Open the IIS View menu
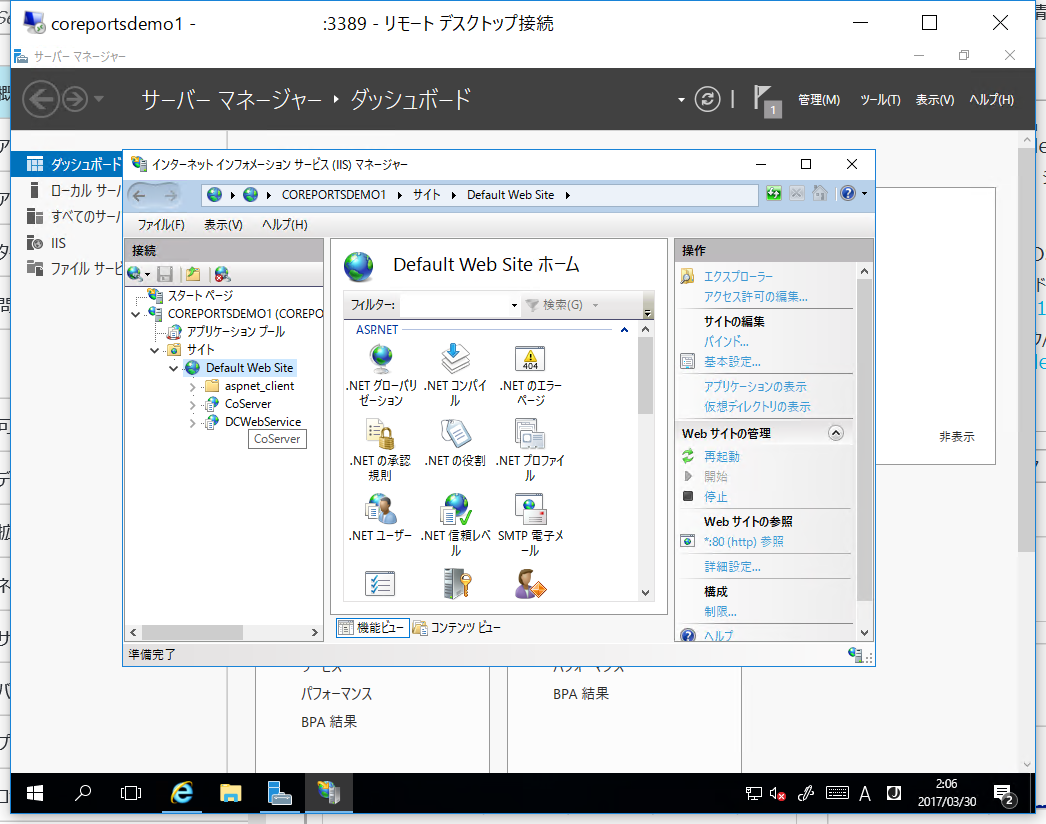The width and height of the screenshot is (1046, 824). pyautogui.click(x=223, y=225)
